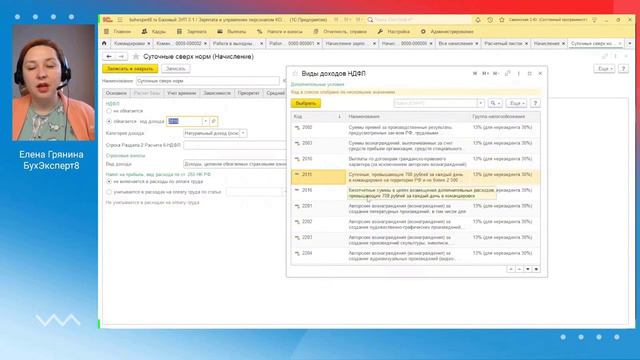Select the row with code 2204

tap(416, 256)
